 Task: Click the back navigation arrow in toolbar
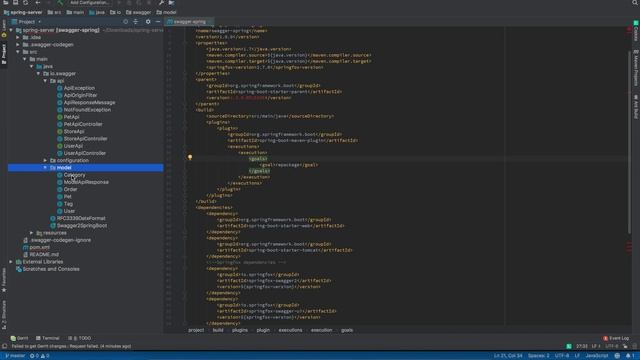[38, 2]
